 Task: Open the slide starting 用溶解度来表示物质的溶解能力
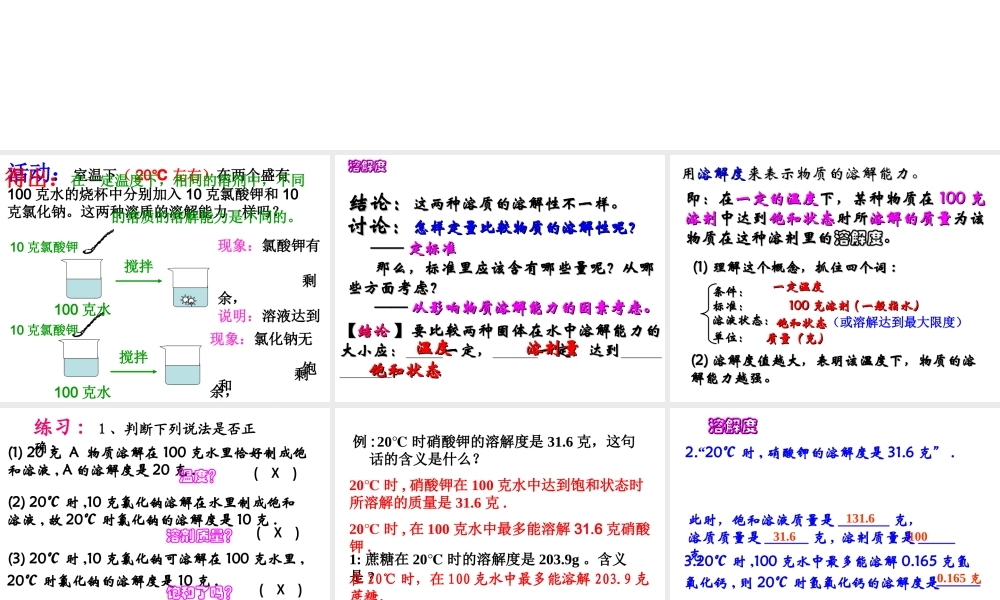[835, 278]
